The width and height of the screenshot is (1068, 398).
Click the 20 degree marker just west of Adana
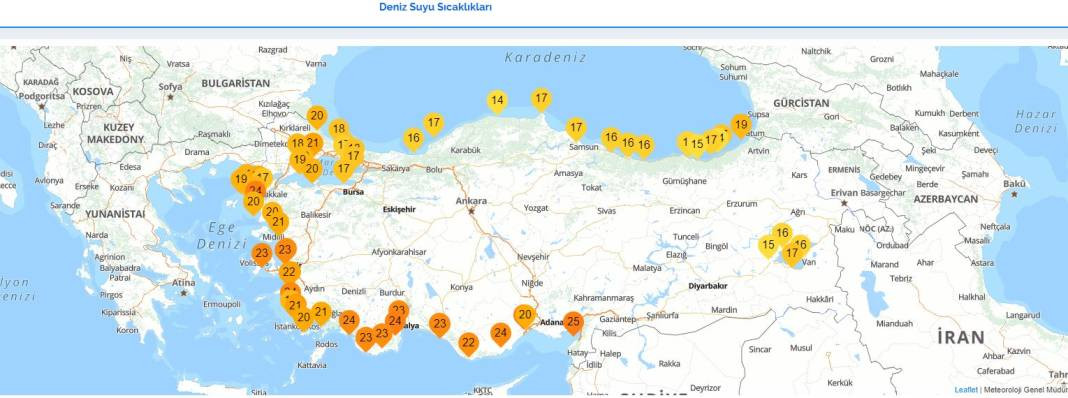point(524,316)
